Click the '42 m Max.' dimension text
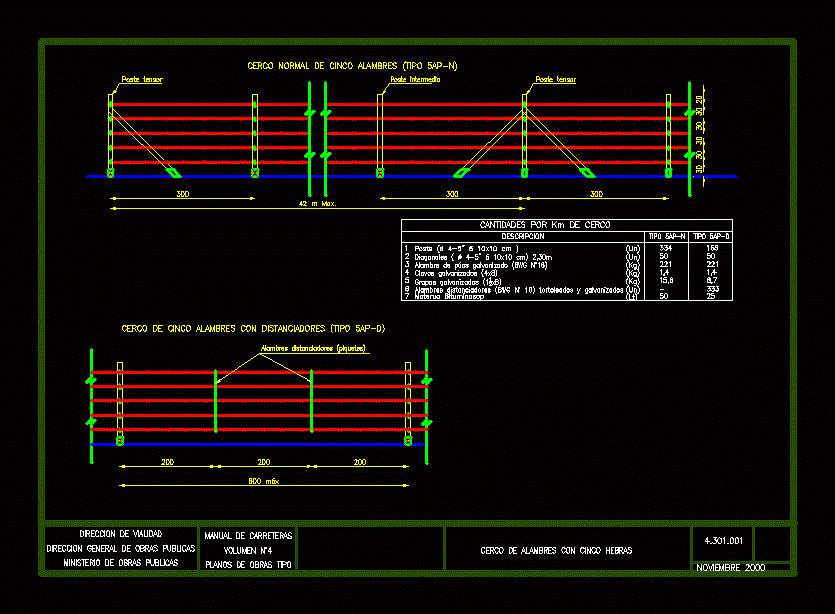This screenshot has height=614, width=835. tap(317, 203)
